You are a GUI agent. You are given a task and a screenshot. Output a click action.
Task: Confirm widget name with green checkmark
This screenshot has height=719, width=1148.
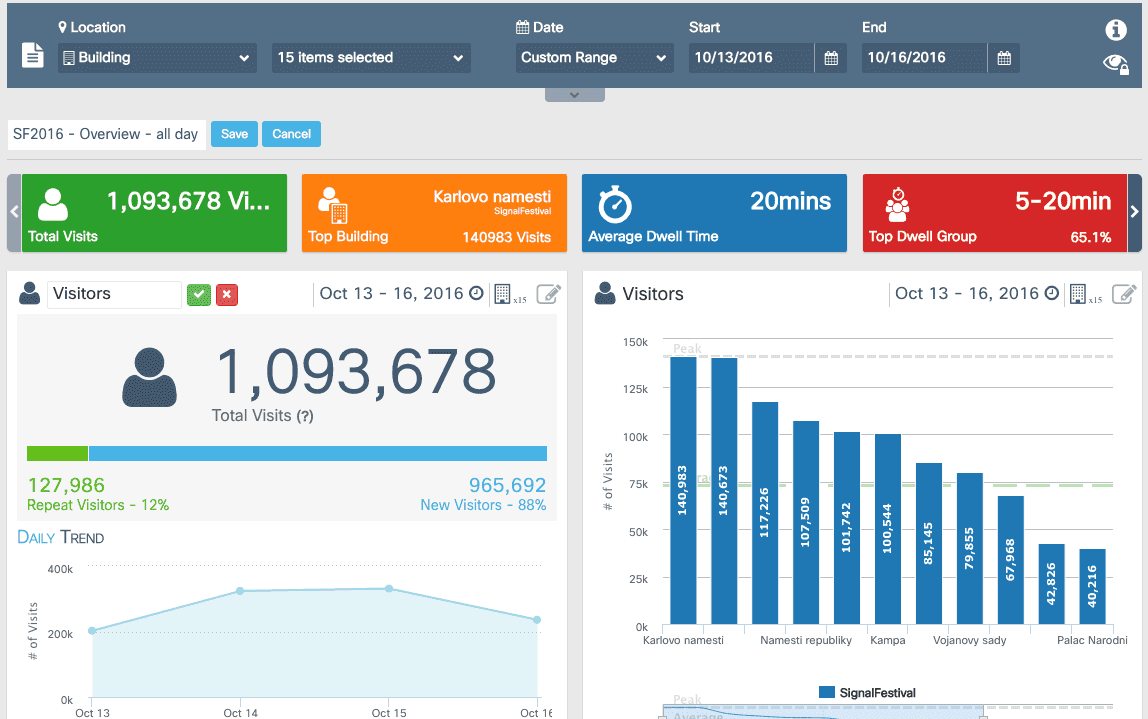pyautogui.click(x=199, y=294)
